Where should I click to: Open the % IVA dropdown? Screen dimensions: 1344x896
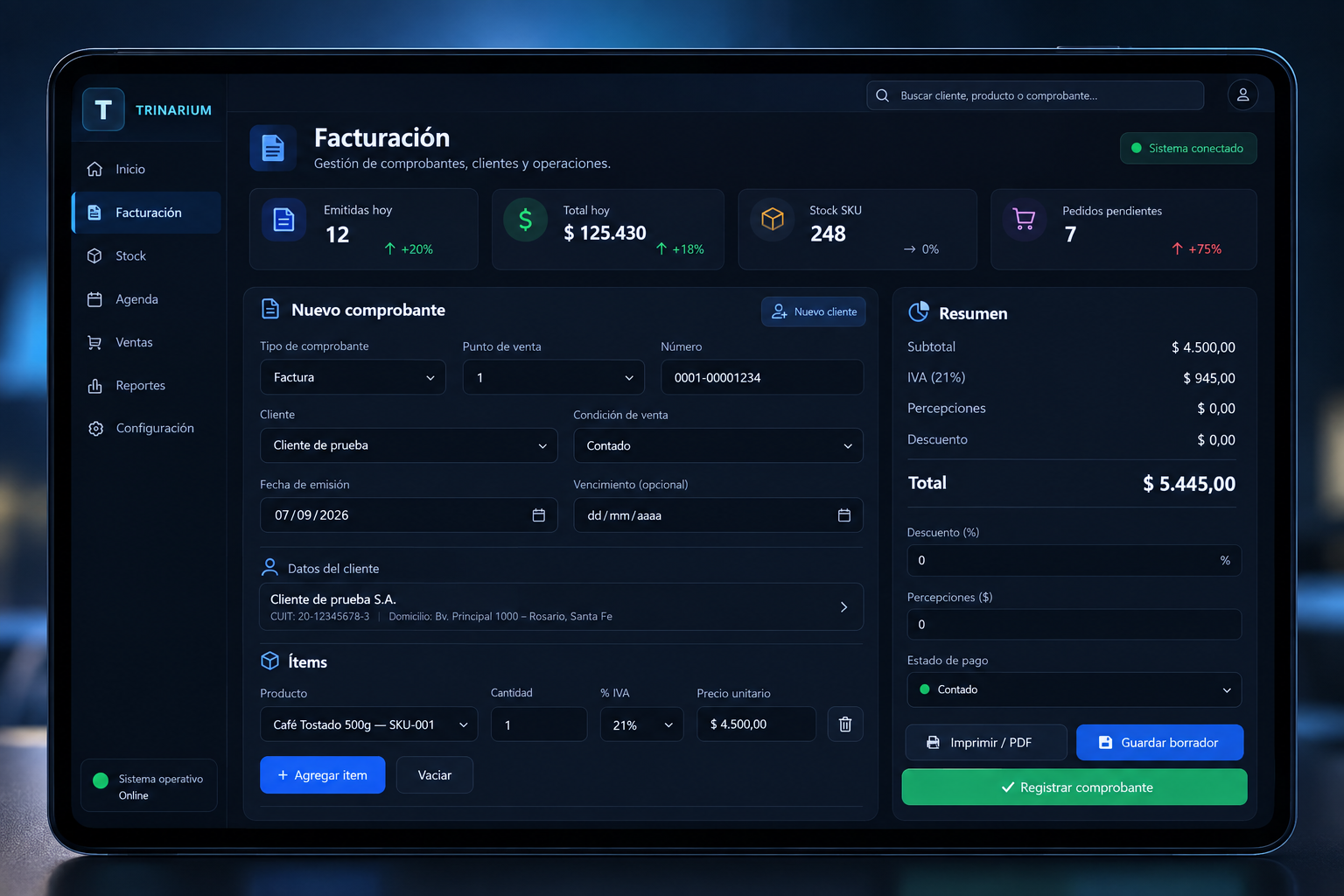coord(641,724)
